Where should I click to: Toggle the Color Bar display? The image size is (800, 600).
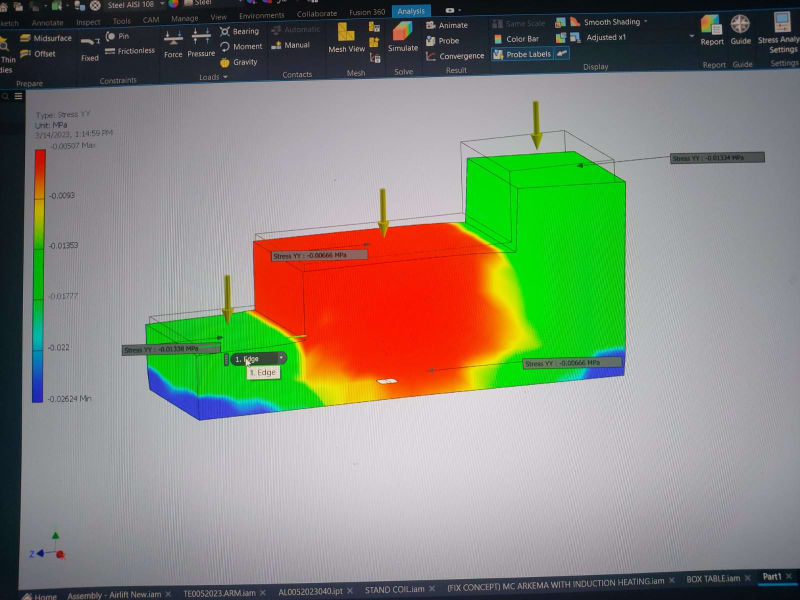click(x=516, y=39)
